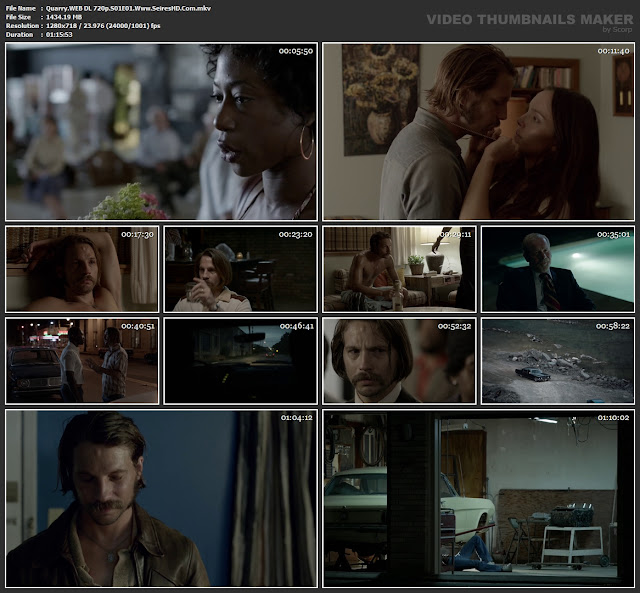The width and height of the screenshot is (640, 593).
Task: Click the timestamp 00:05:50
Action: [296, 51]
